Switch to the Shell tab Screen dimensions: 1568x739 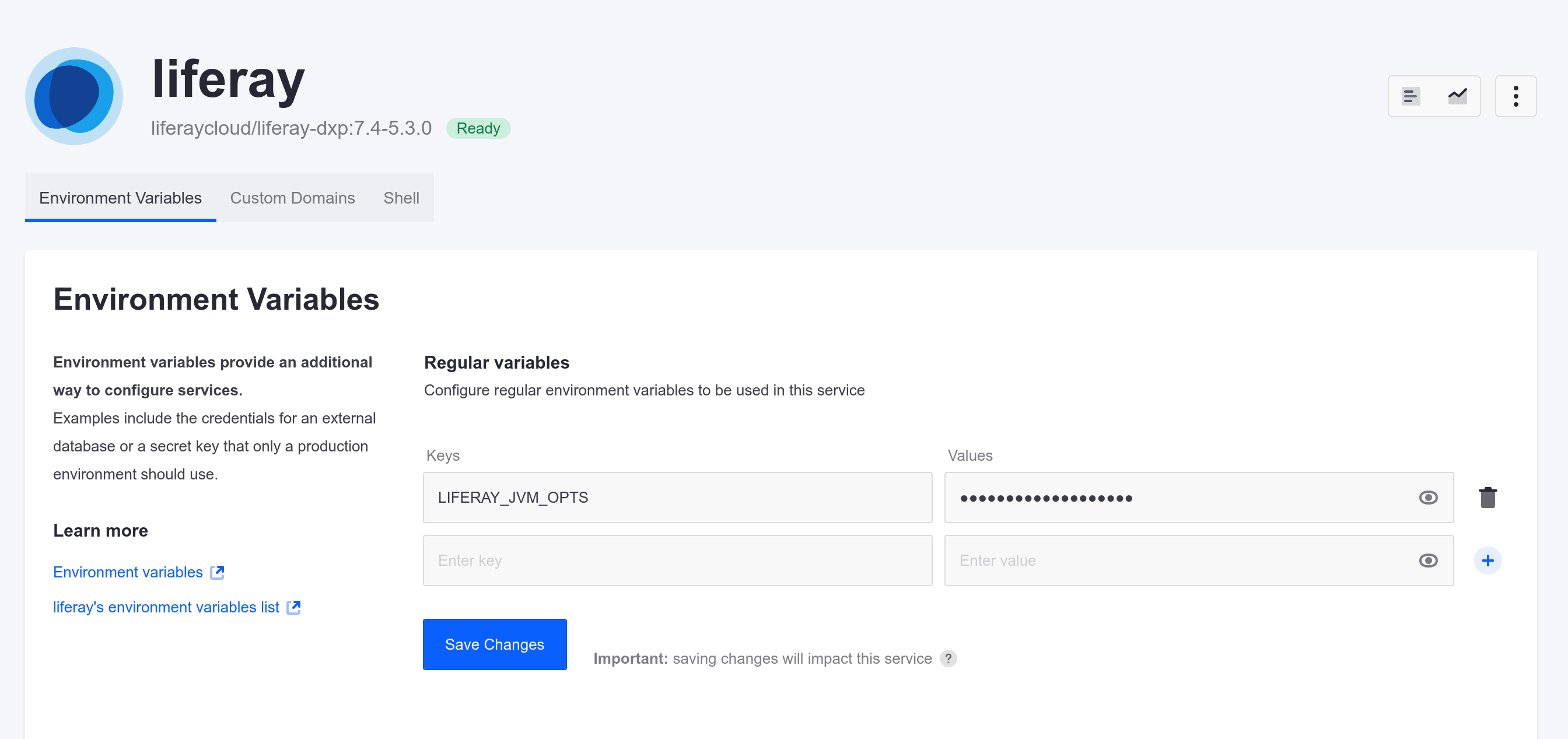(x=400, y=197)
